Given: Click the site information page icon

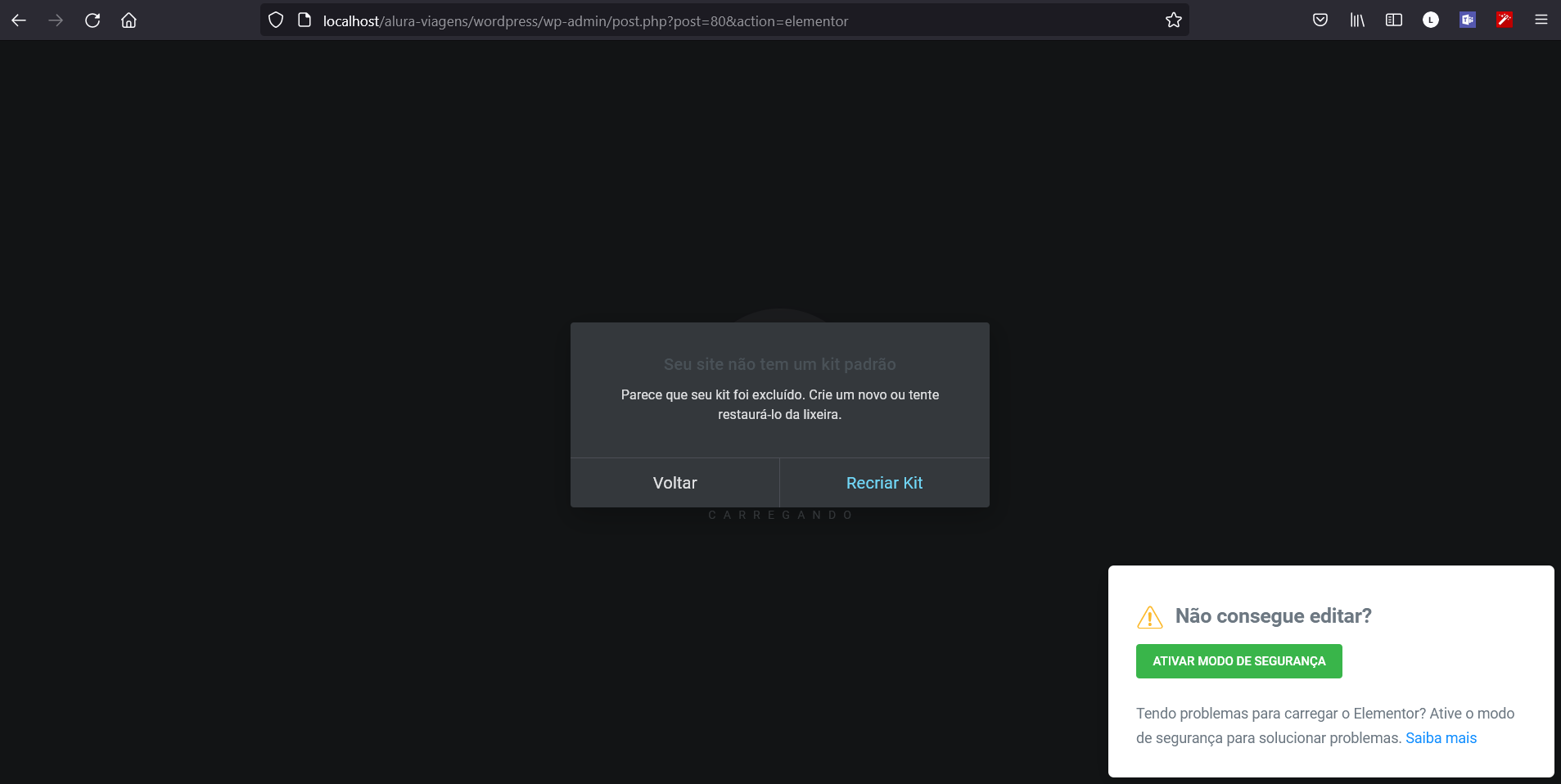Looking at the screenshot, I should click(x=305, y=20).
